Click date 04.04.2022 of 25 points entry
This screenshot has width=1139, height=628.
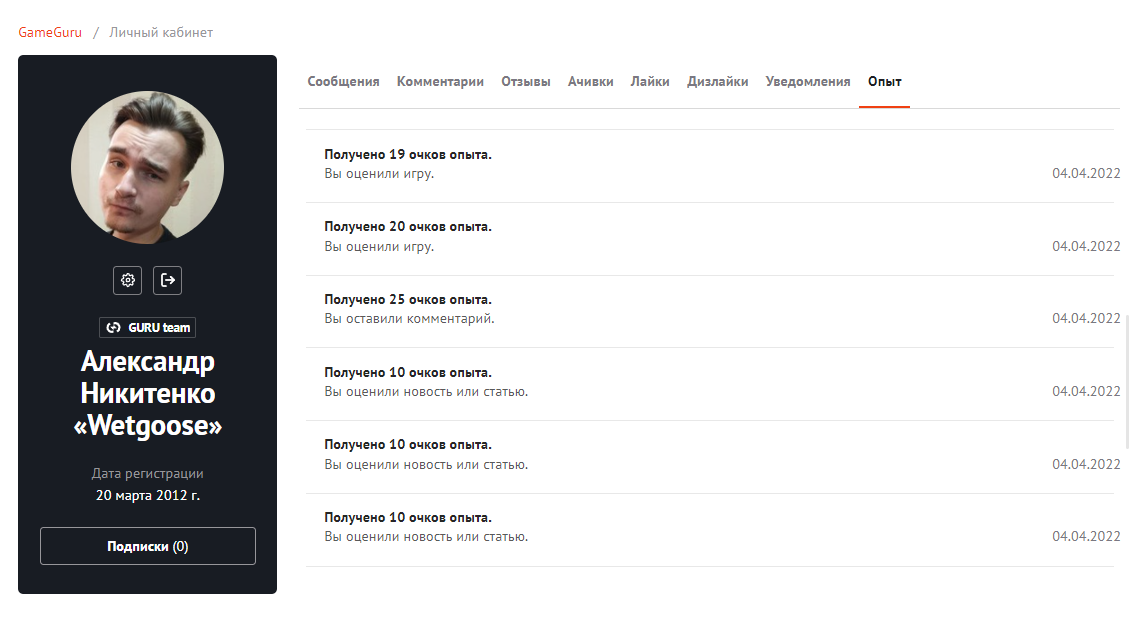coord(1086,318)
